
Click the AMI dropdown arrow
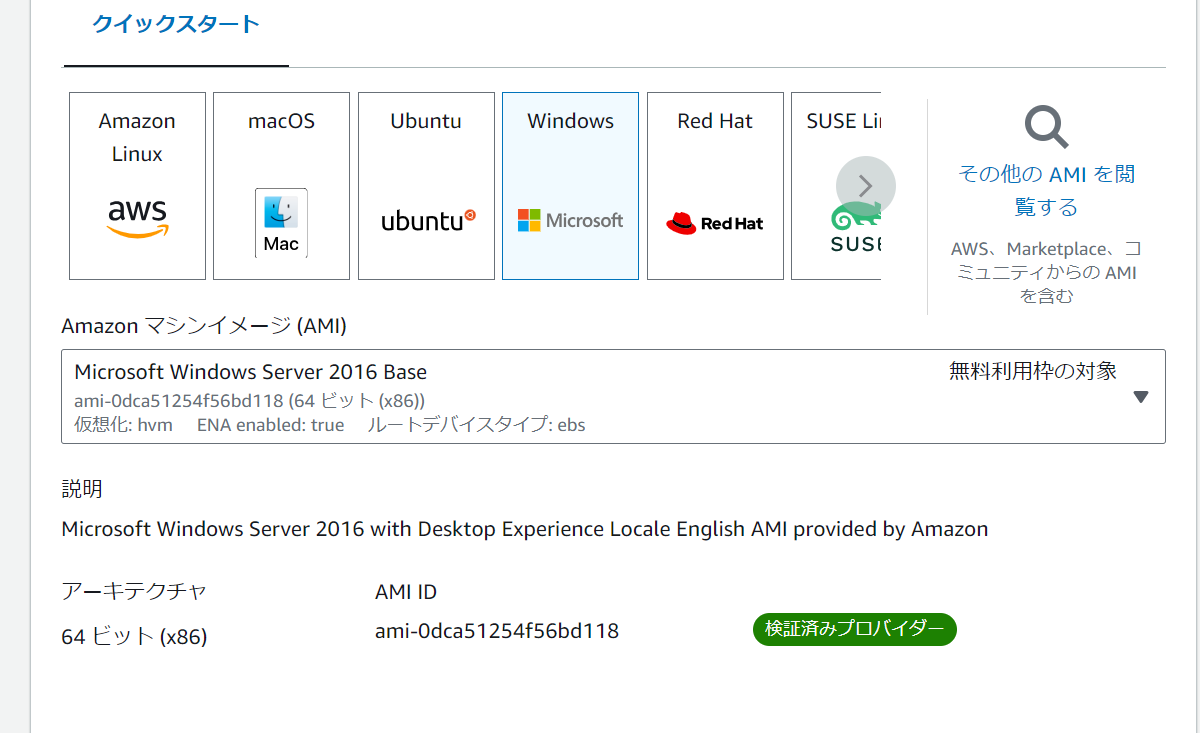coord(1141,397)
